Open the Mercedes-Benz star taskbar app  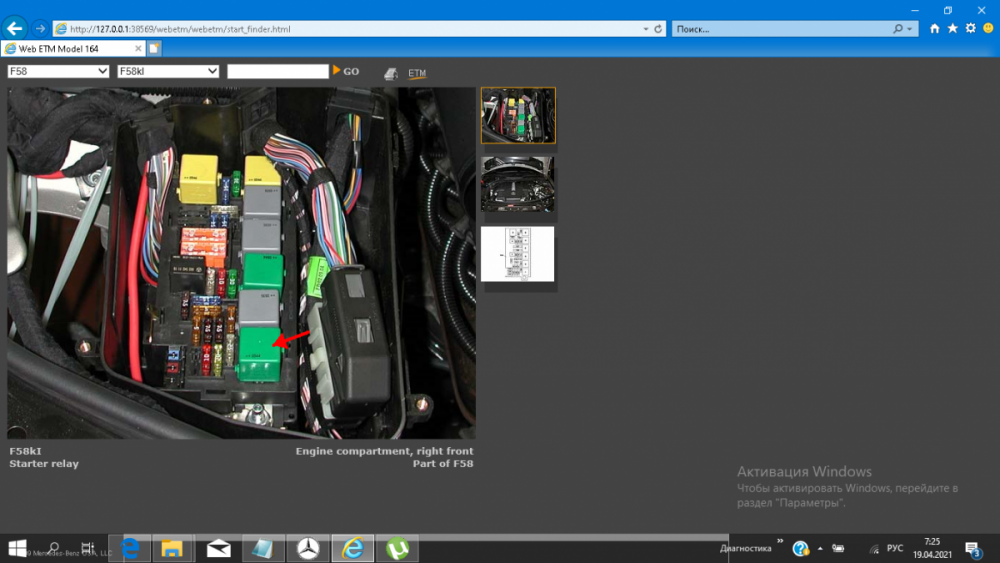click(x=308, y=548)
